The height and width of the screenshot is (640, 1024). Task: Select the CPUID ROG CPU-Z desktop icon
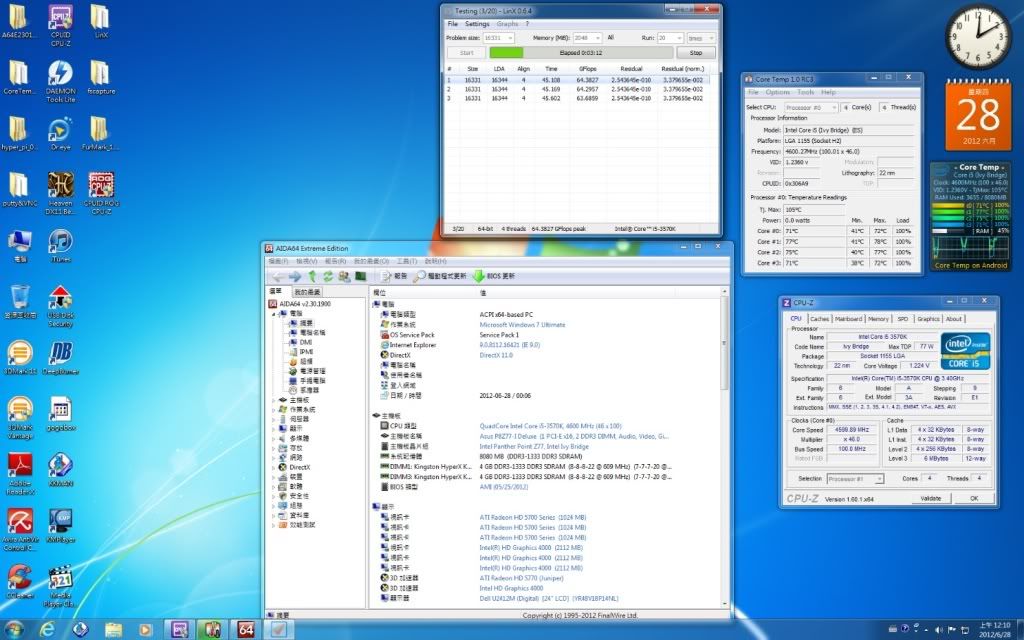101,193
